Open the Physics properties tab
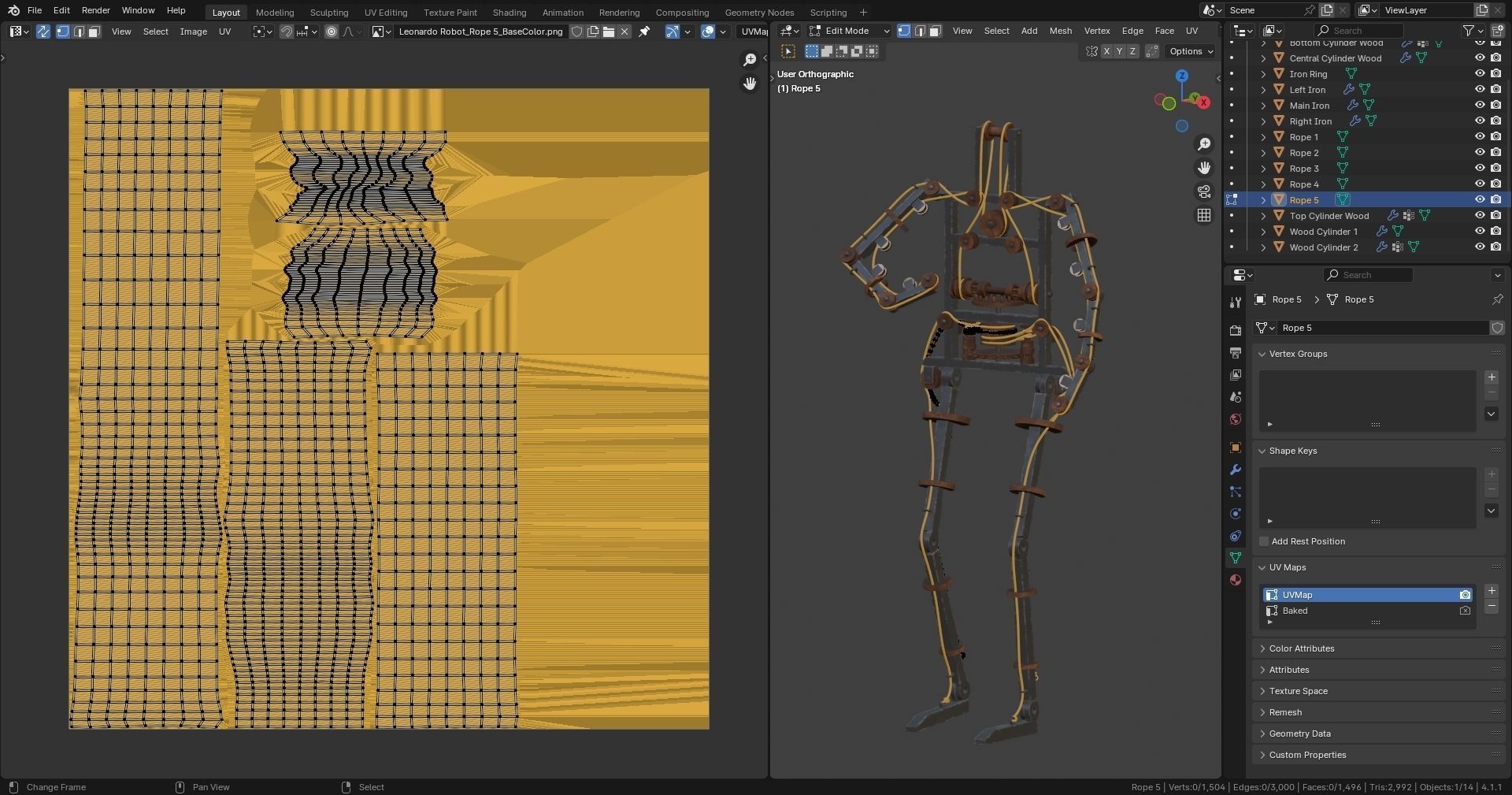 [x=1235, y=513]
